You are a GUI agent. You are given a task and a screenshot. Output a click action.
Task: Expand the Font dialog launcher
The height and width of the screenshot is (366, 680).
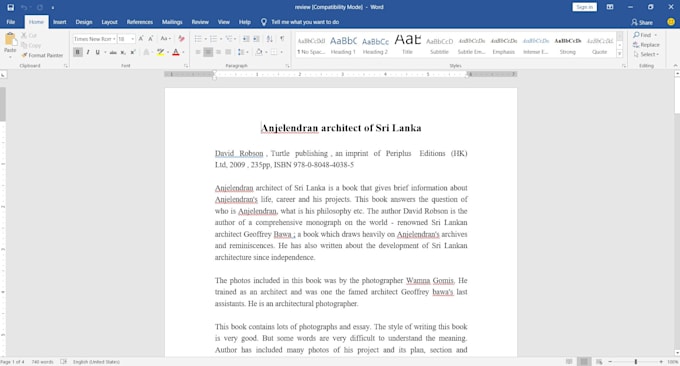coord(186,66)
